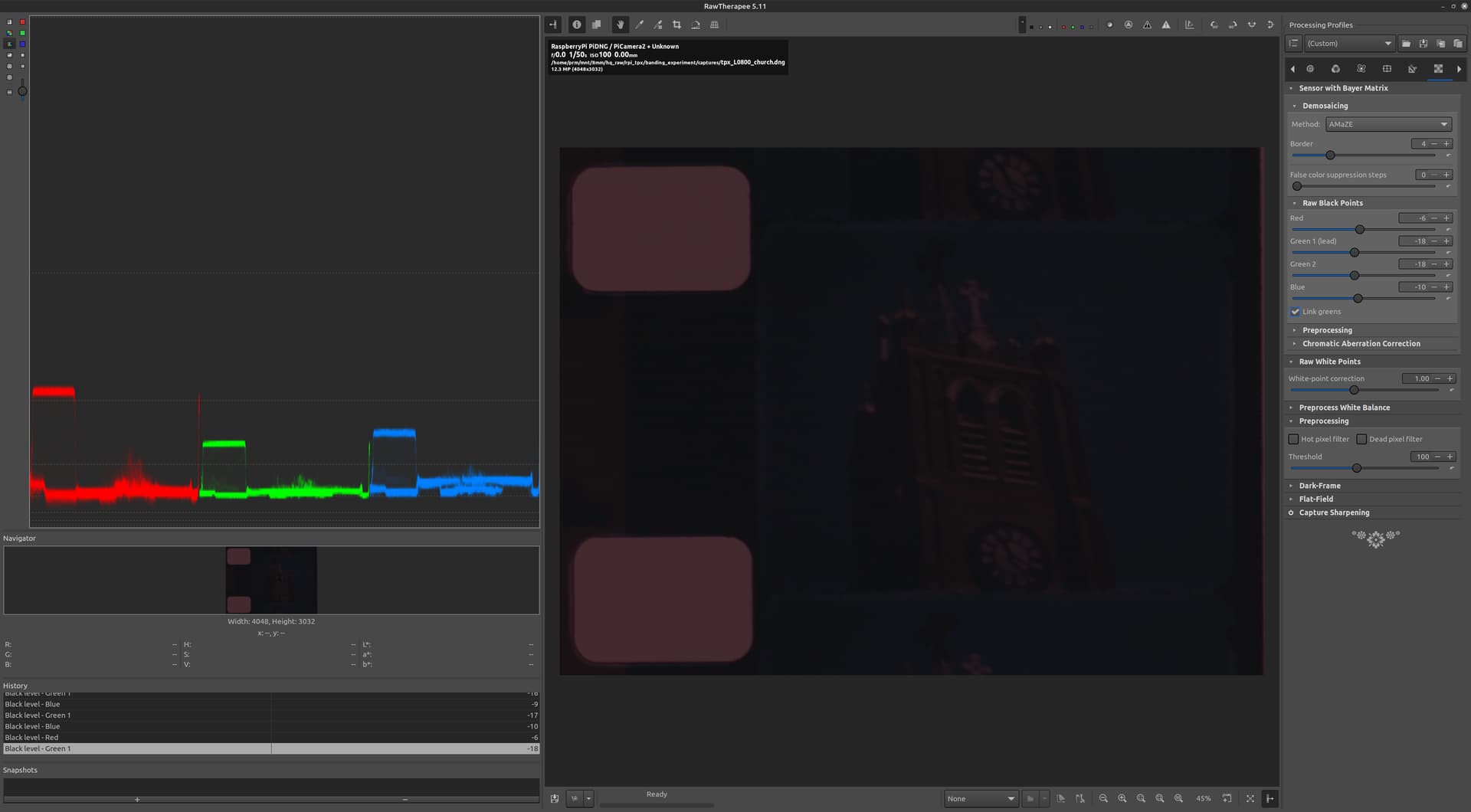Image resolution: width=1471 pixels, height=812 pixels.
Task: Toggle profile fill mode button
Action: coord(1294,44)
